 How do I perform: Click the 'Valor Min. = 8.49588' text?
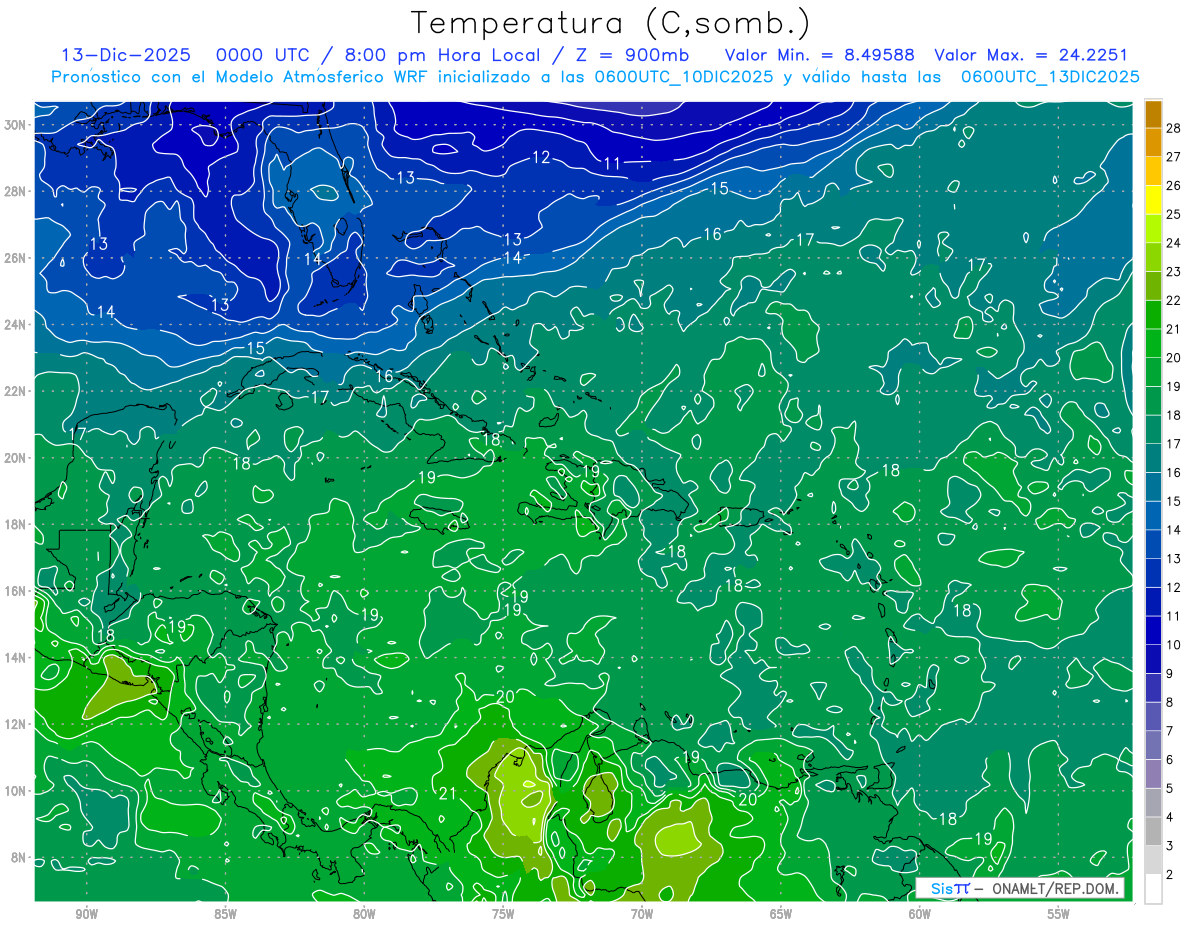pyautogui.click(x=820, y=55)
